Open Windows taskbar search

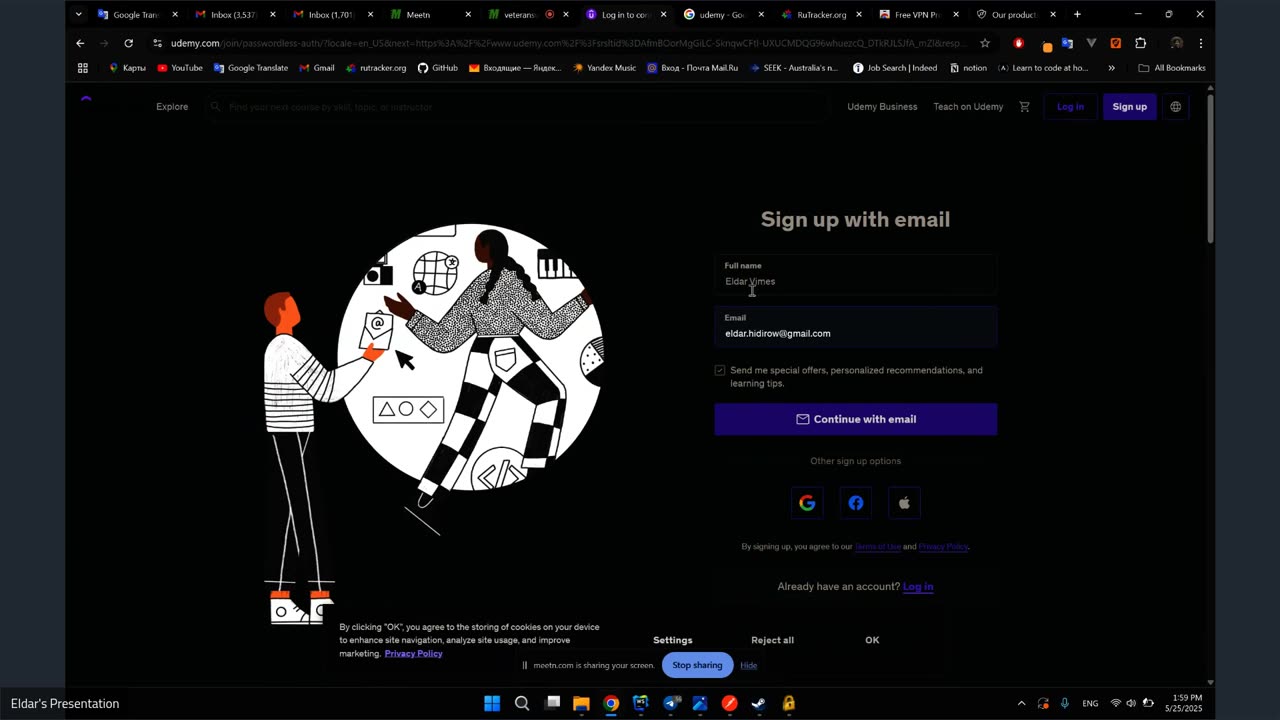522,703
